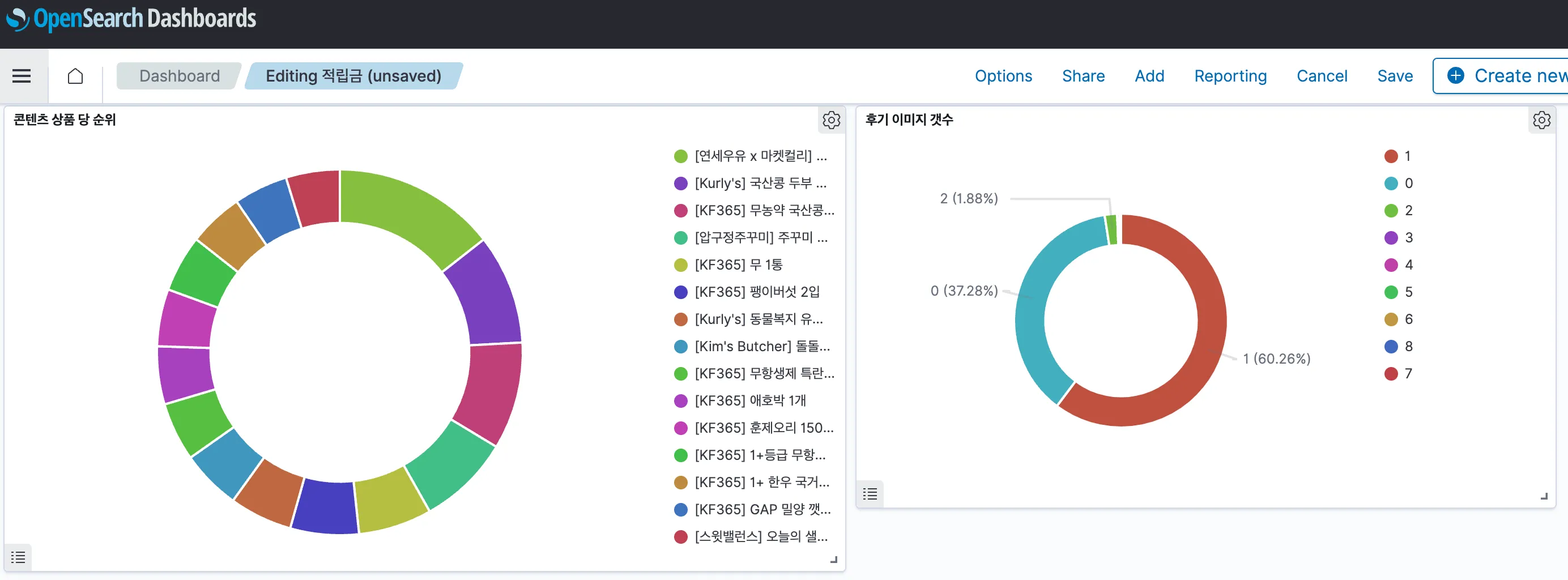Open the Options menu

click(1003, 75)
